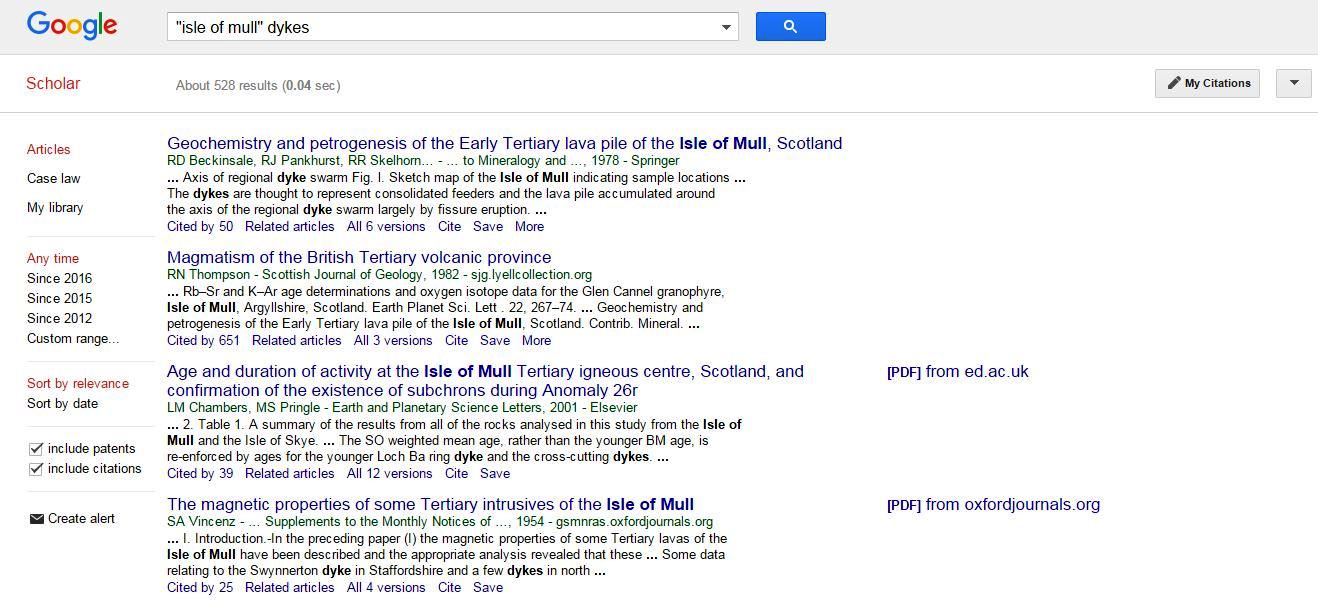This screenshot has height=607, width=1318.
Task: Click the envelope Create alert icon
Action: click(x=36, y=519)
